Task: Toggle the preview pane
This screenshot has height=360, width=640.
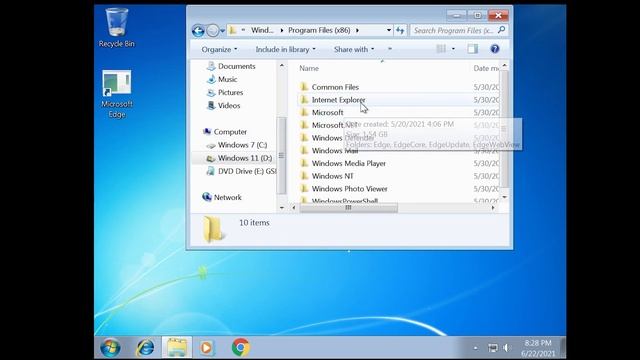Action: 473,49
